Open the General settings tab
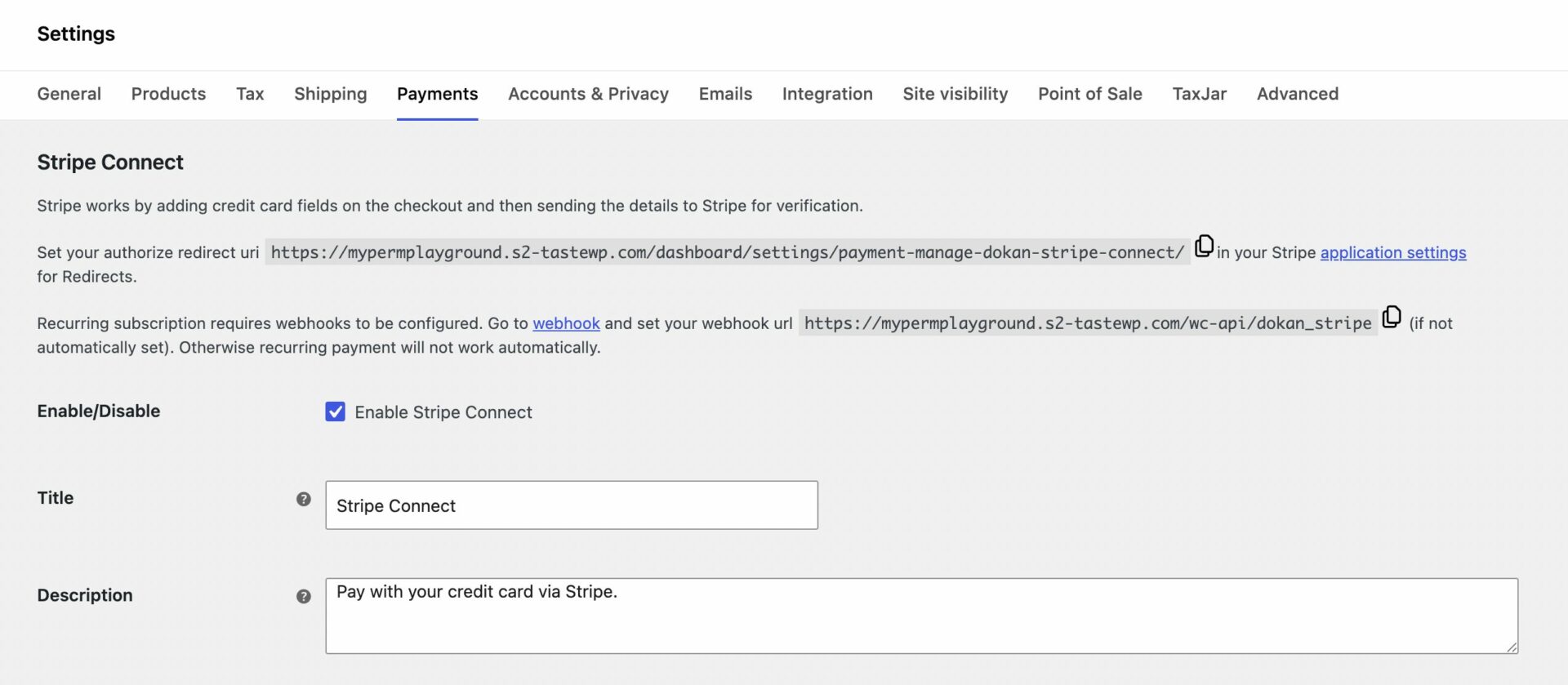 tap(69, 94)
